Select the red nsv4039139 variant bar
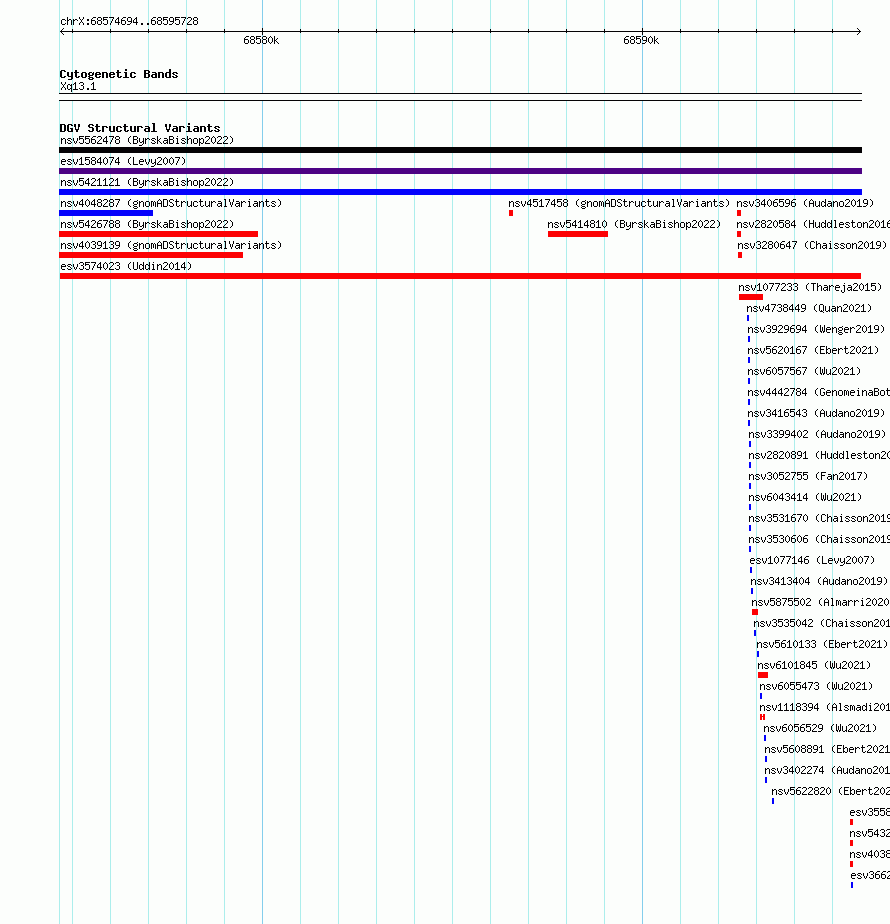890x924 pixels. coord(151,255)
